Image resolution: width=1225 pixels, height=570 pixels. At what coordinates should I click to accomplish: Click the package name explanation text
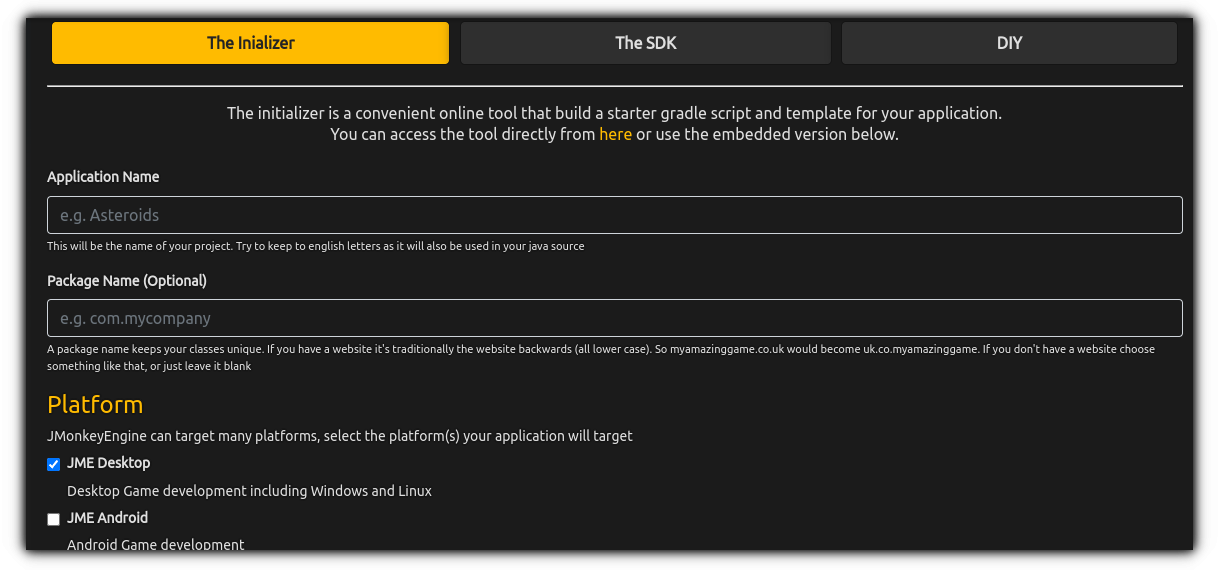tap(600, 350)
